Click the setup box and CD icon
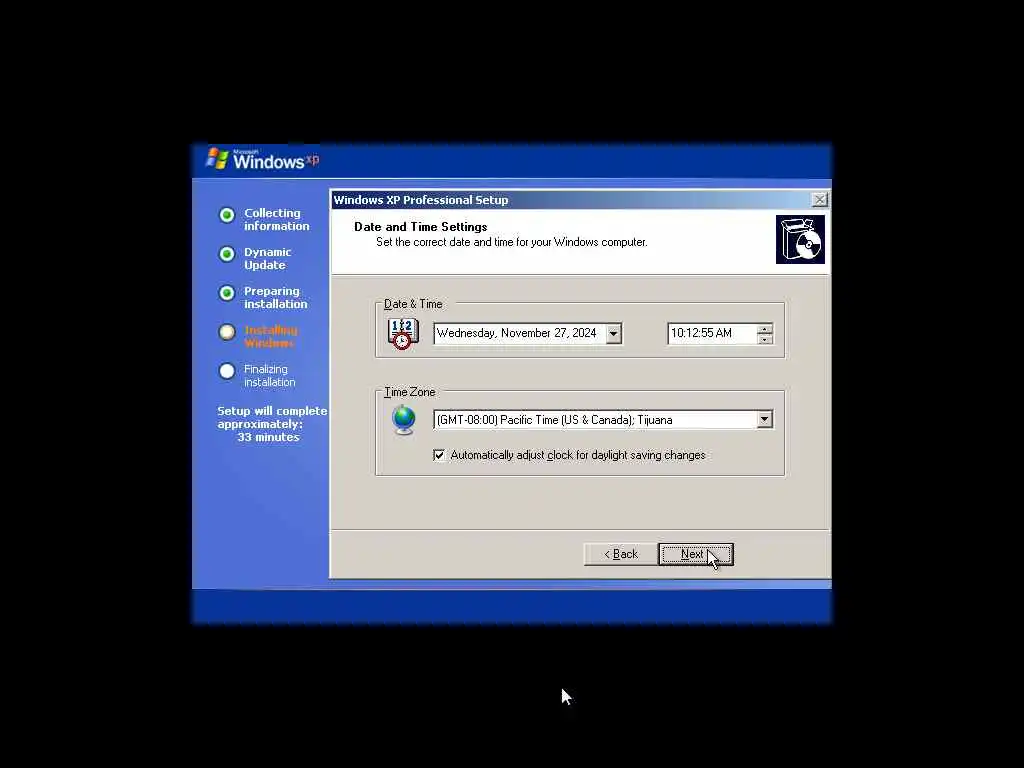Image resolution: width=1024 pixels, height=768 pixels. 800,240
